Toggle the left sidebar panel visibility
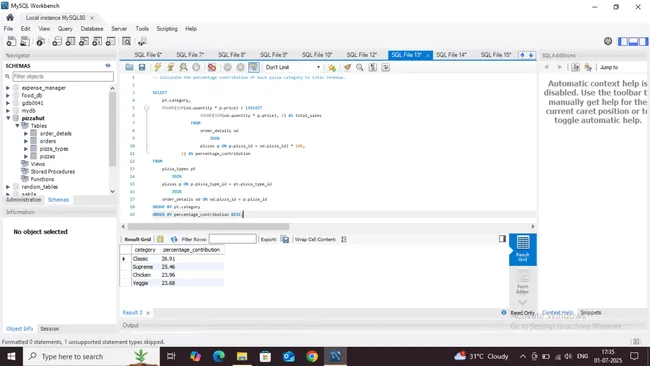This screenshot has width=650, height=366. point(623,41)
